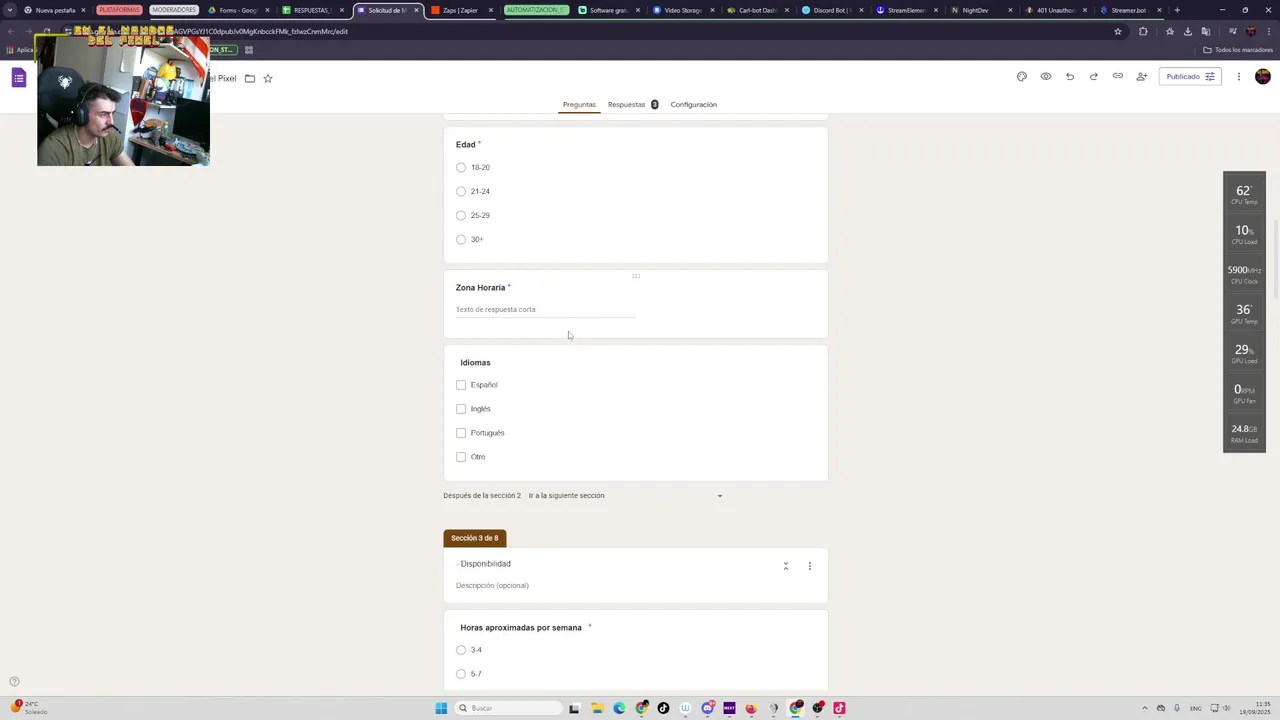Screen dimensions: 1280x720
Task: Click the Windows taskbar search box
Action: (x=506, y=708)
